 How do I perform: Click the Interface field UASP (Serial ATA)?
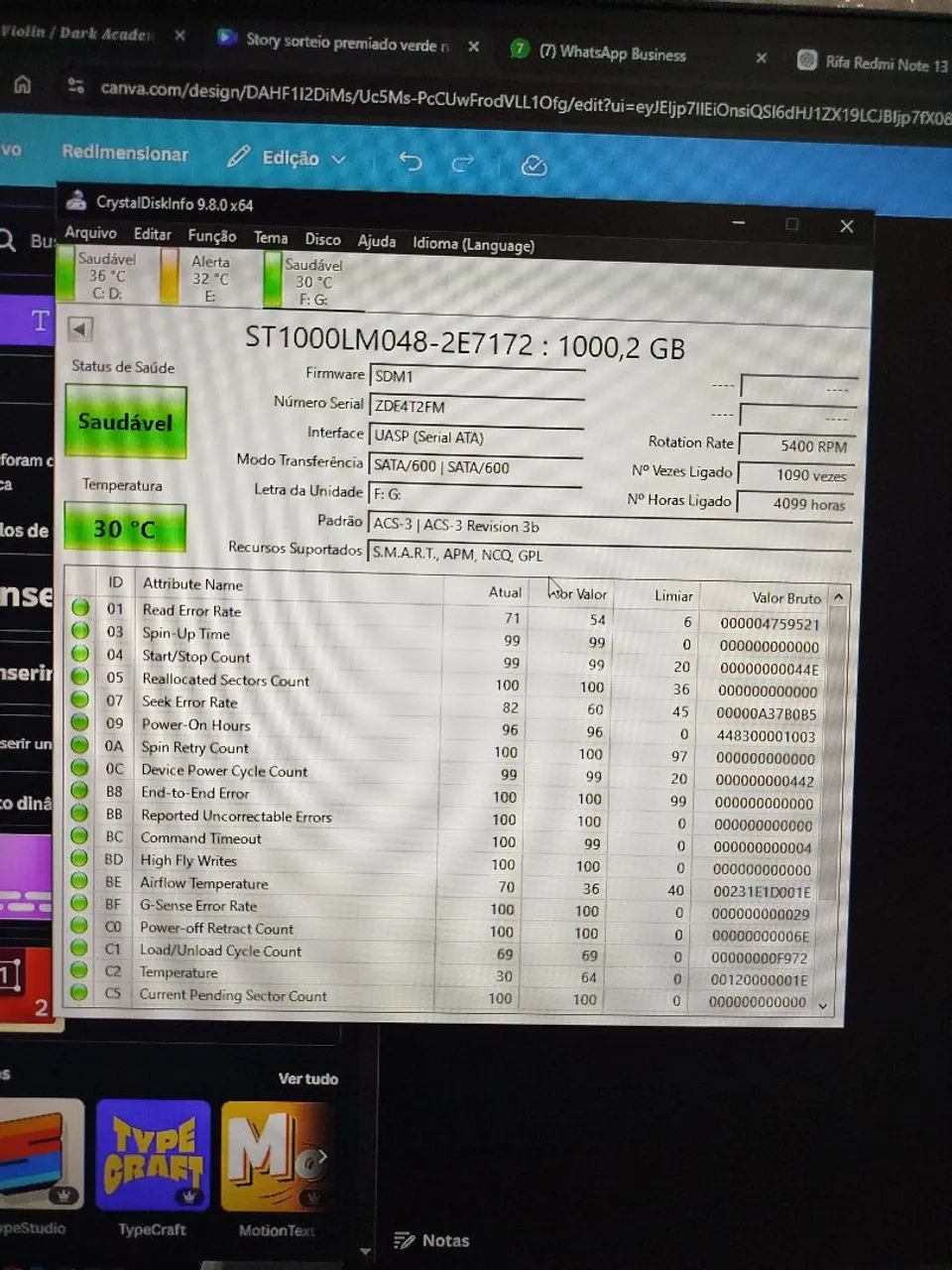[476, 438]
